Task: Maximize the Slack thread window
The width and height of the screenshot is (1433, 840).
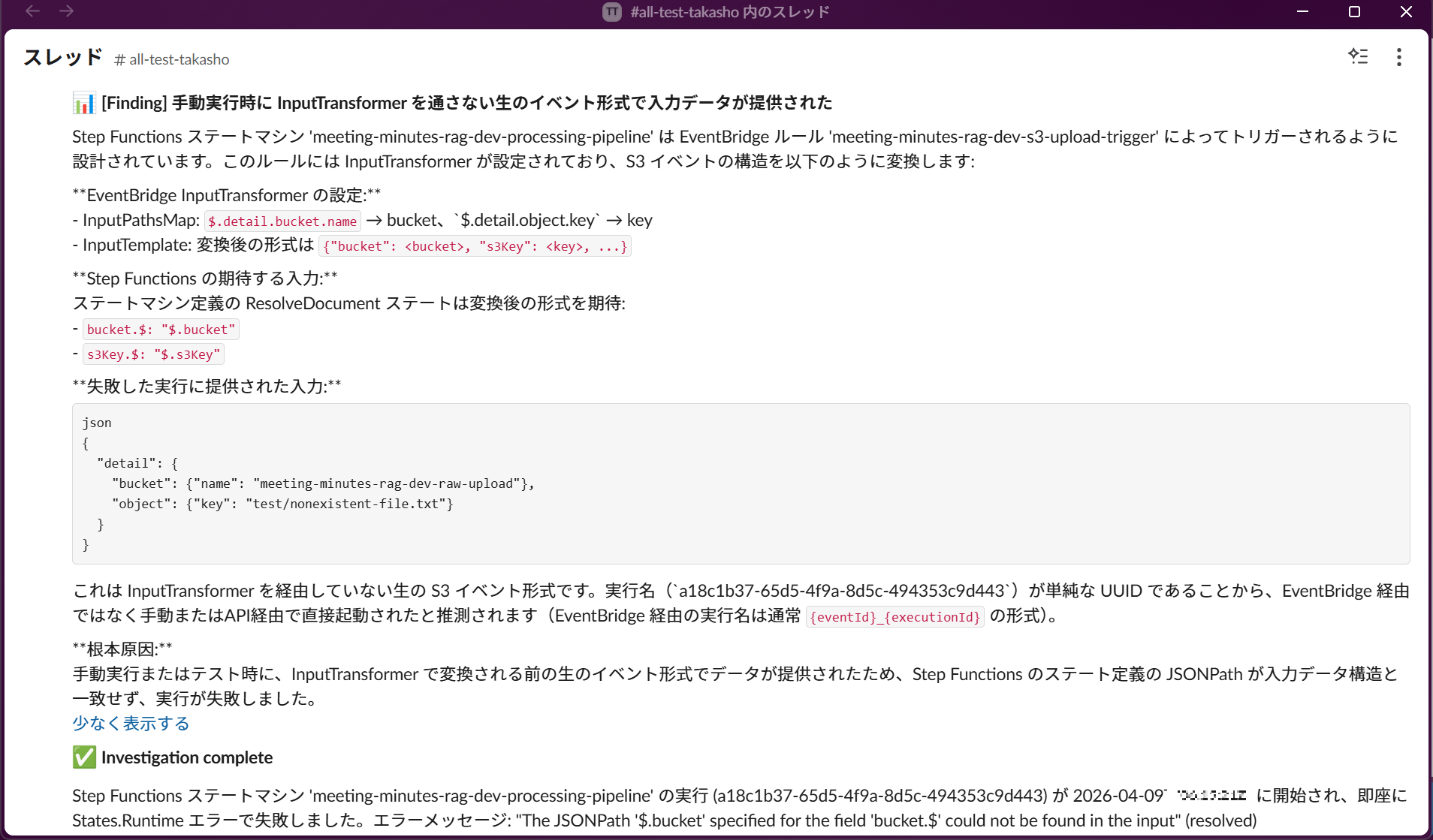Action: pos(1354,12)
